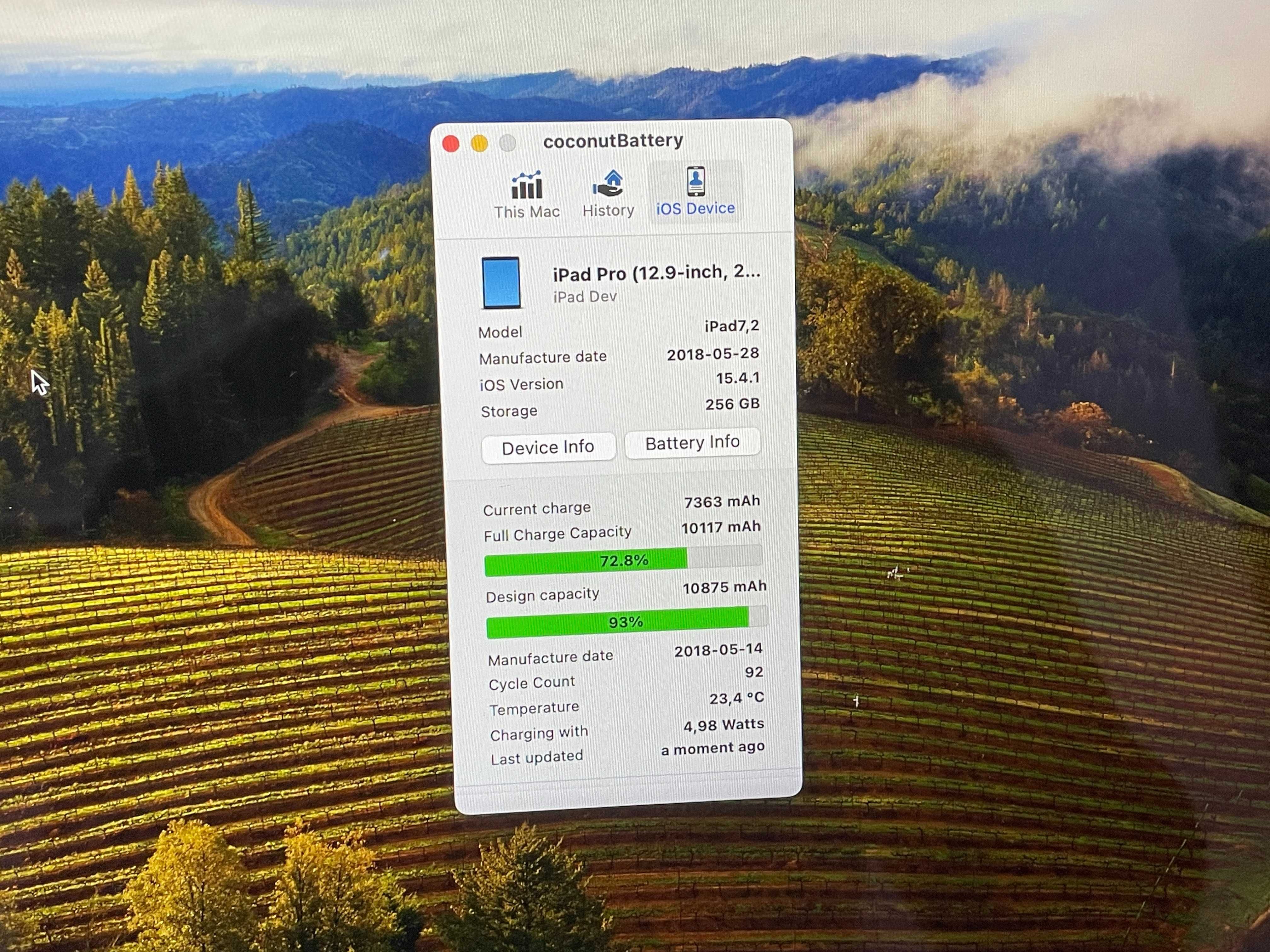The height and width of the screenshot is (952, 1270).
Task: Click the 7363 mAh current charge value
Action: (x=722, y=502)
